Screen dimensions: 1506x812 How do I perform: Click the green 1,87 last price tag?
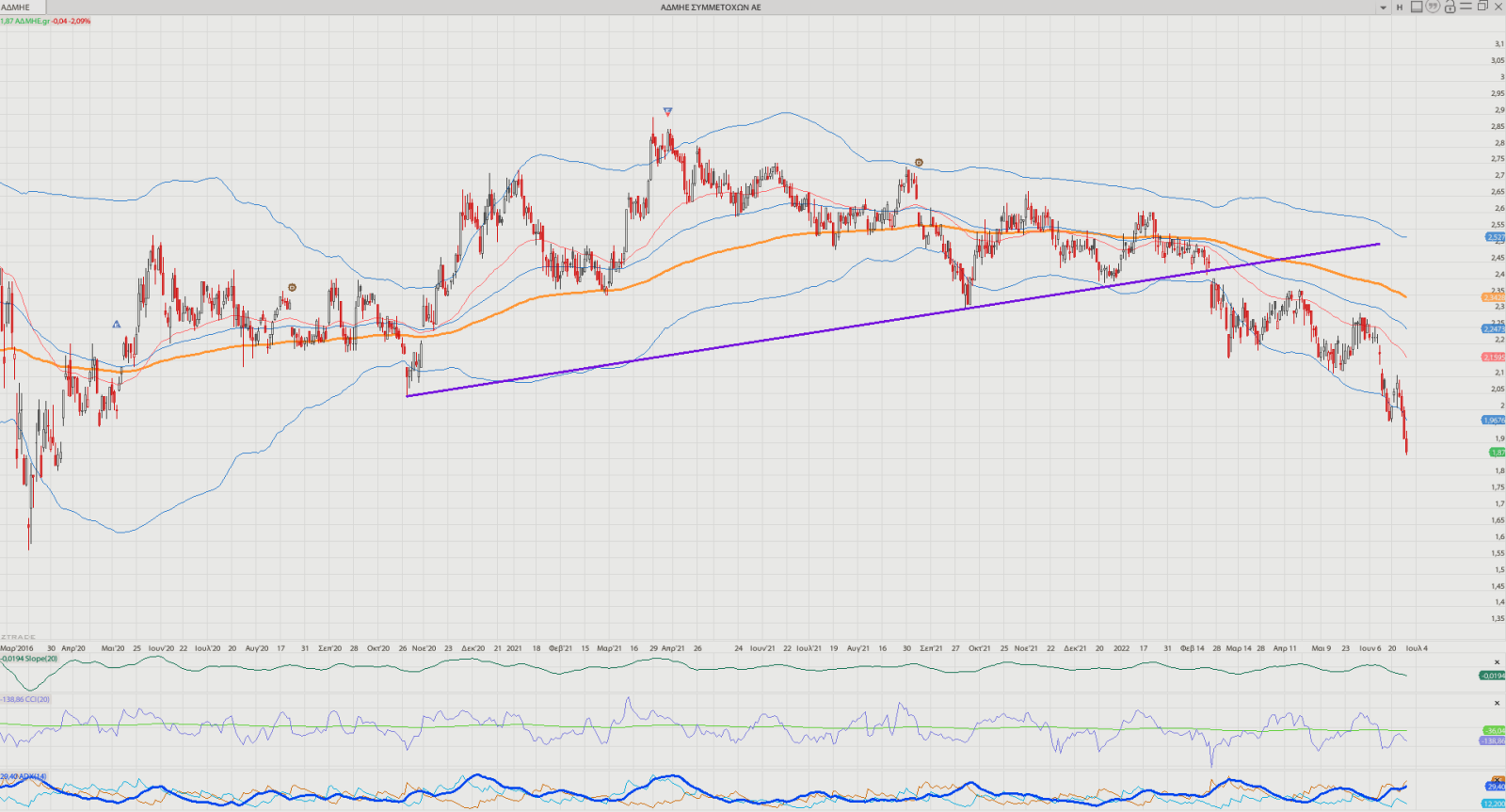tap(1495, 453)
